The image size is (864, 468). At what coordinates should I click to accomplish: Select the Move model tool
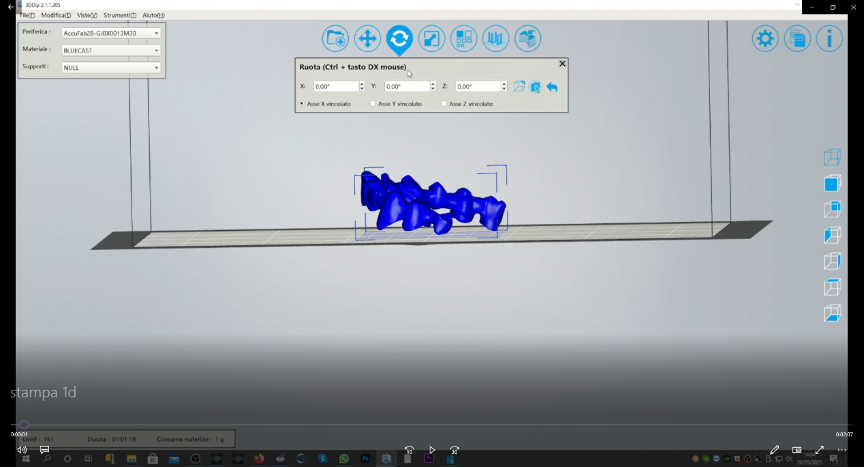(x=367, y=39)
